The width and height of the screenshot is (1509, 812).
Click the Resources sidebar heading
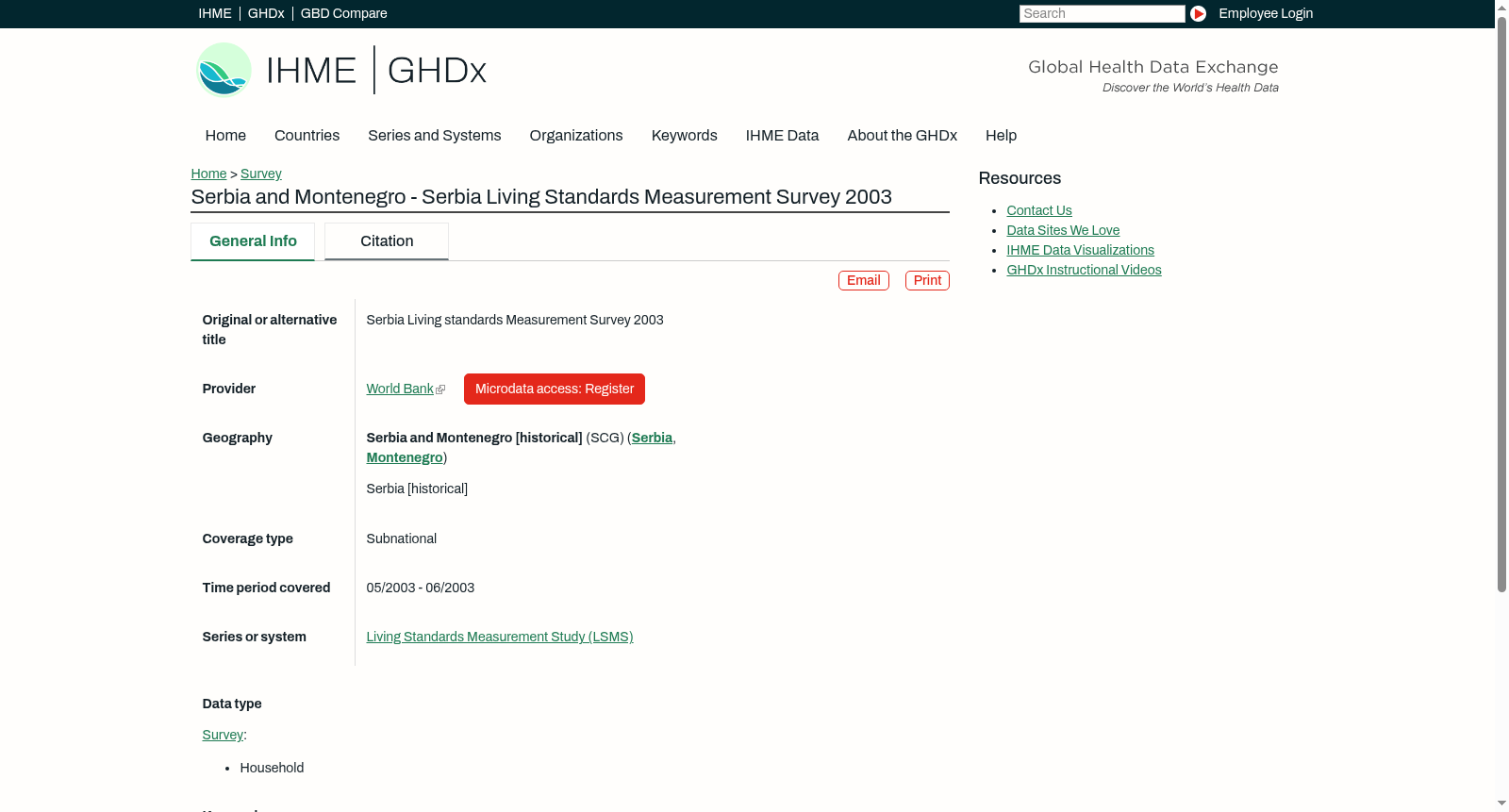[1020, 179]
